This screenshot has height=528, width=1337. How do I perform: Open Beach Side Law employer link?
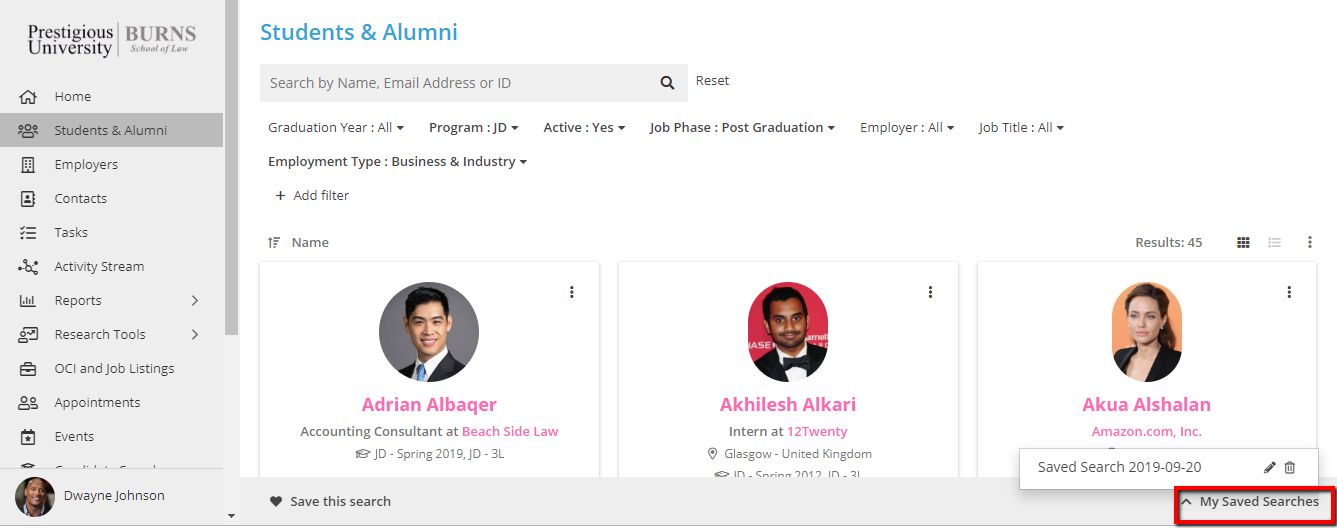509,432
